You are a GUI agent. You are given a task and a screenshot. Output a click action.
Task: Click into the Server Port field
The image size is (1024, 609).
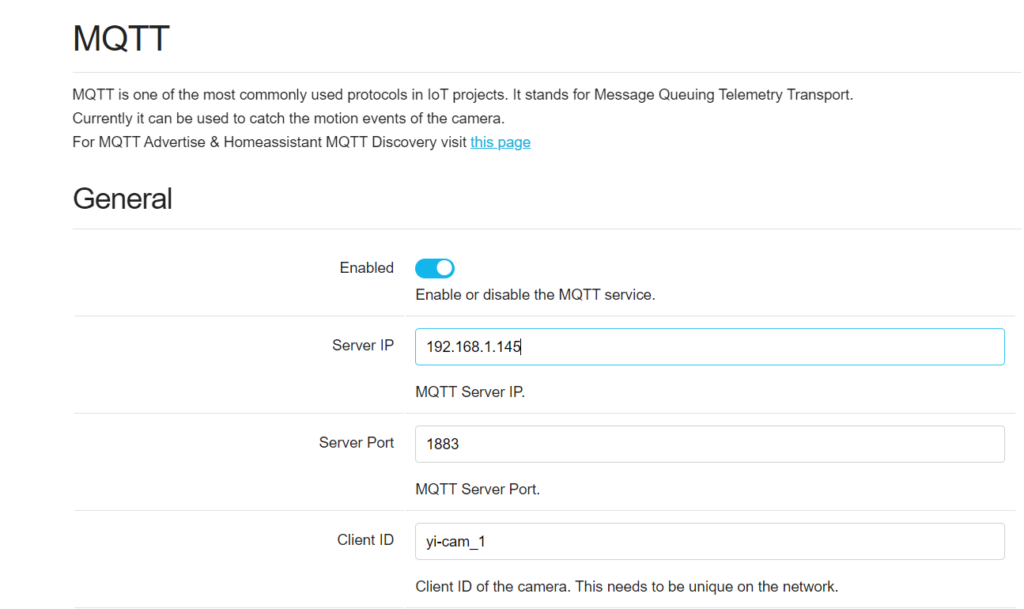pos(709,444)
